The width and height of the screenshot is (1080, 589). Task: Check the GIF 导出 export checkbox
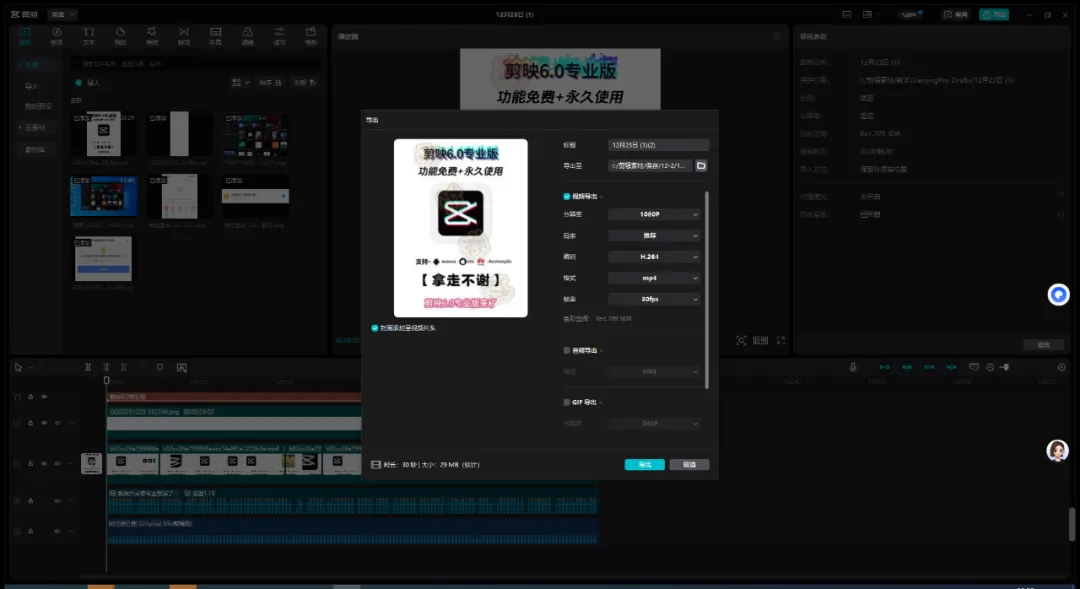(567, 402)
